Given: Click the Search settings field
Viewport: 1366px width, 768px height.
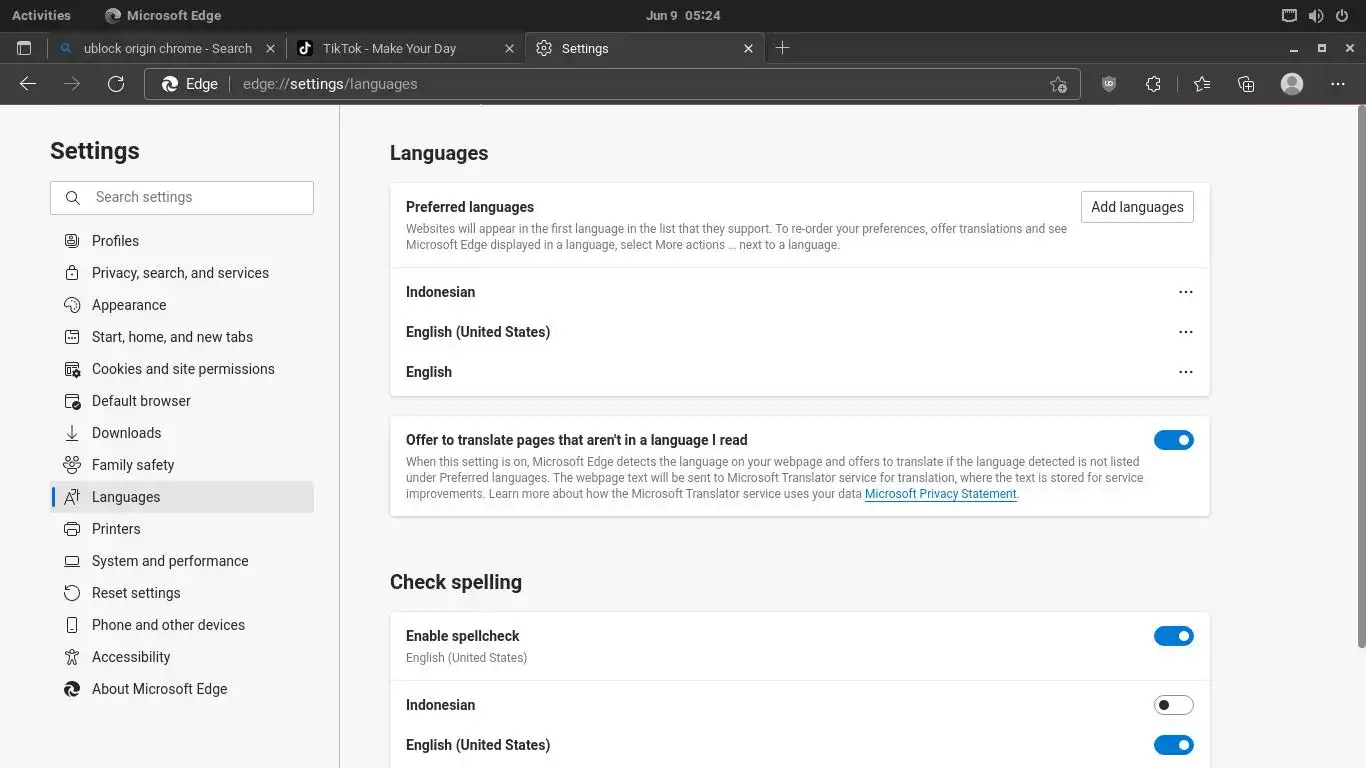Looking at the screenshot, I should click(182, 198).
